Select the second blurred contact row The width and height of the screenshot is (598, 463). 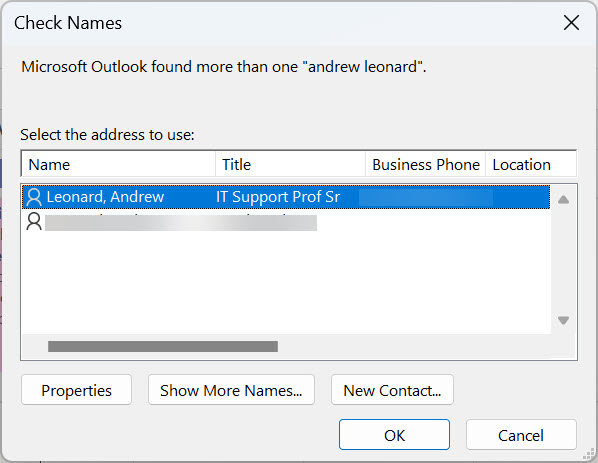pyautogui.click(x=286, y=222)
